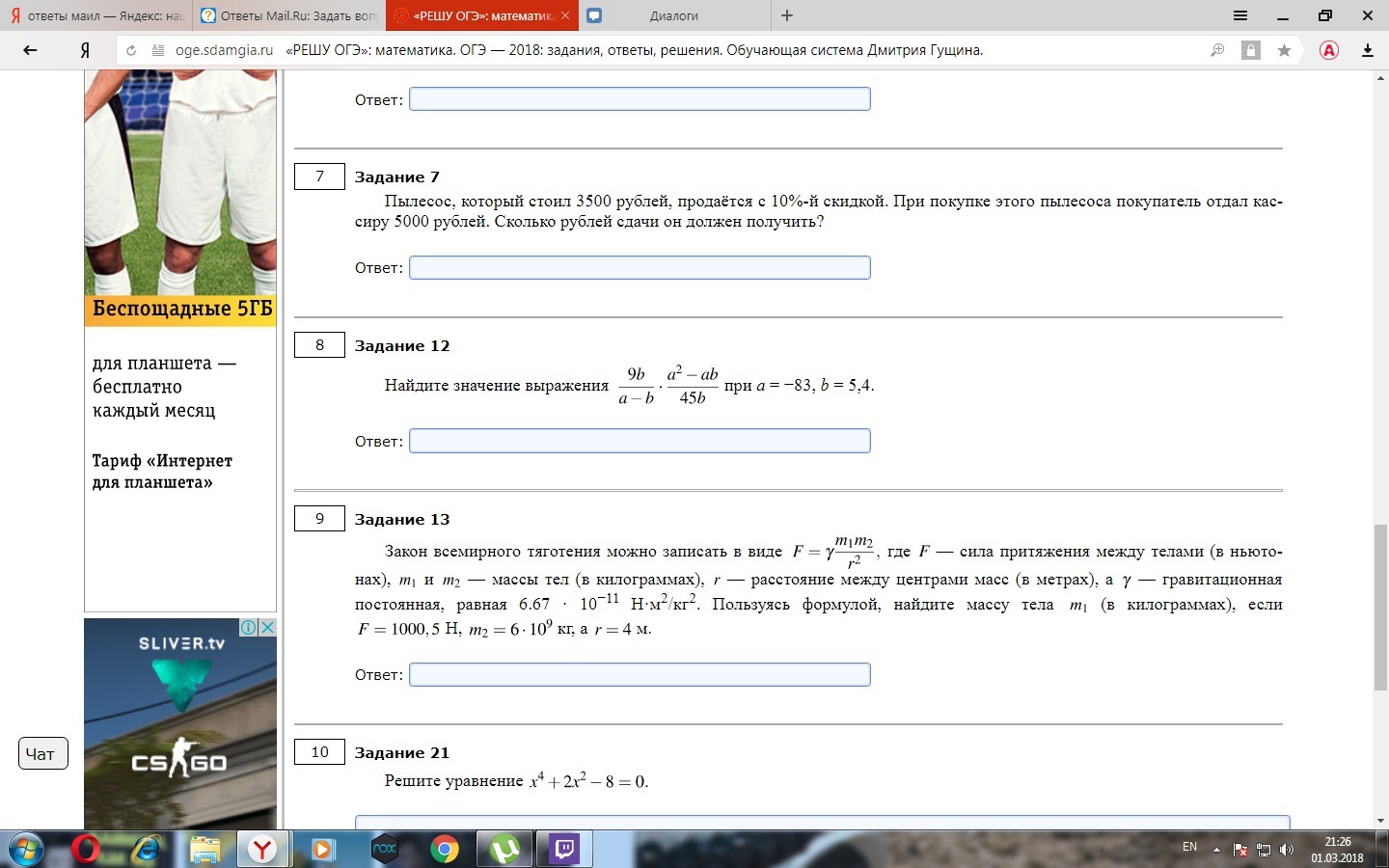Open the downloads icon in browser toolbar
Viewport: 1389px width, 868px height.
pyautogui.click(x=1367, y=49)
